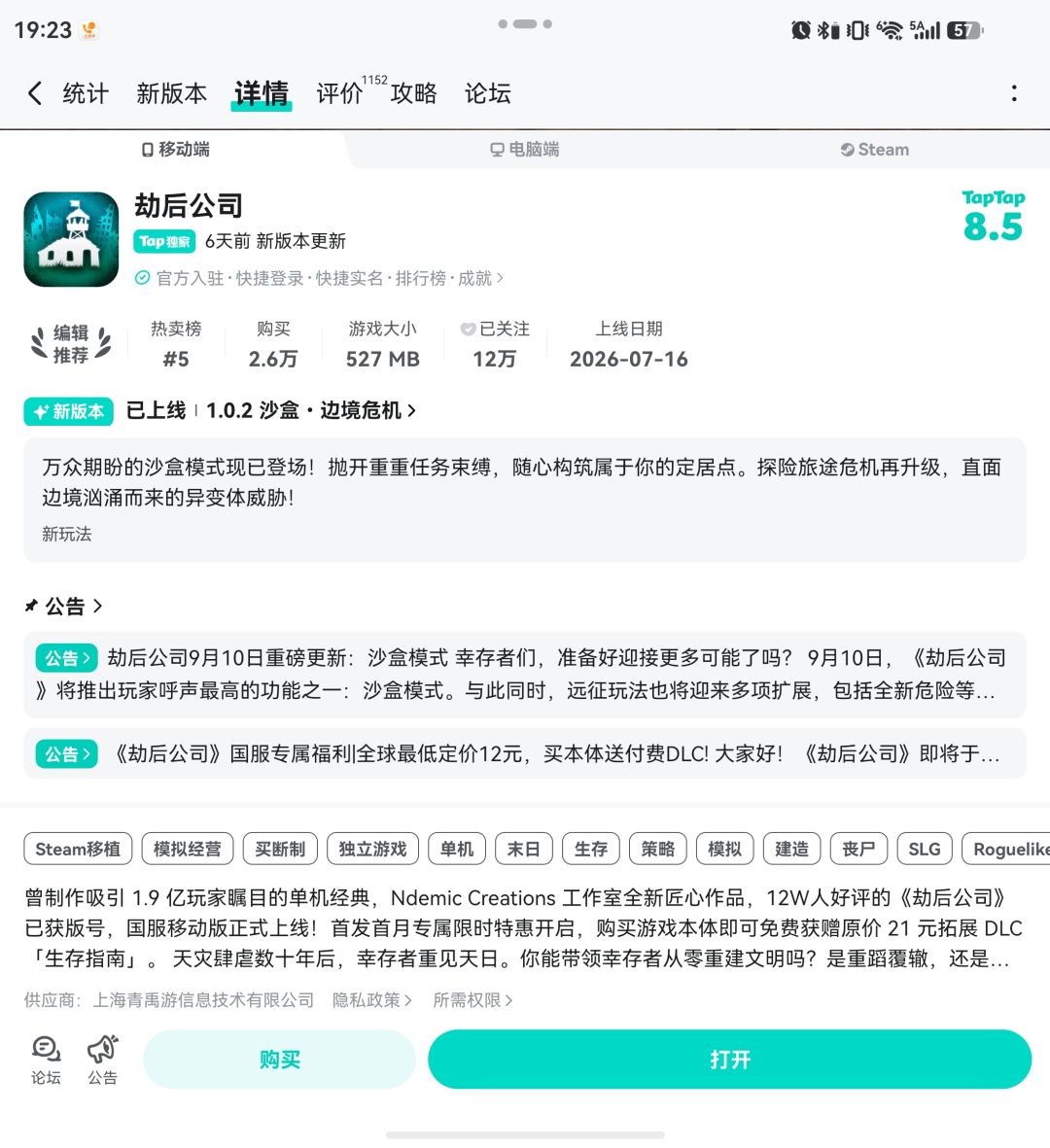Select the Roguelike tag
The image size is (1050, 1148).
[x=1006, y=850]
